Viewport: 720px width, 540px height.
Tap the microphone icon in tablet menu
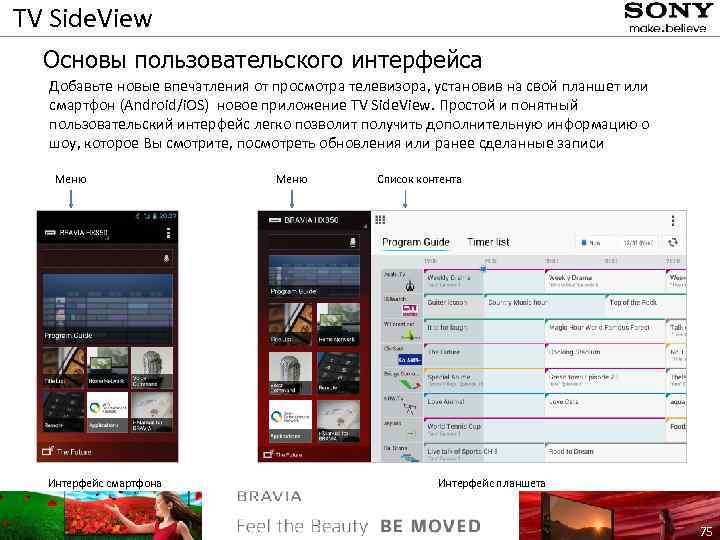coord(353,242)
